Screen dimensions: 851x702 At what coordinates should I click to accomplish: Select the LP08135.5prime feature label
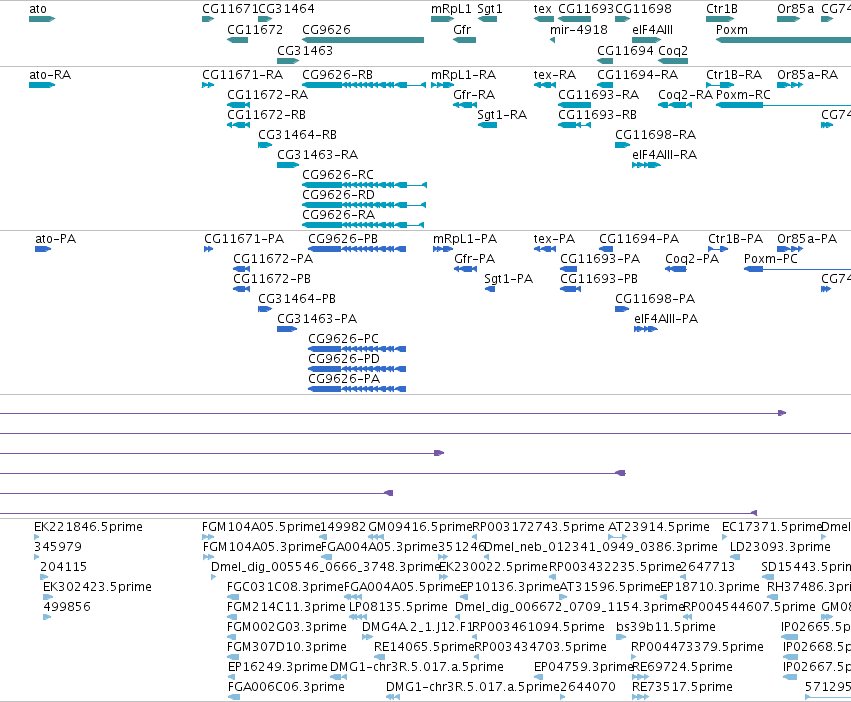[398, 606]
